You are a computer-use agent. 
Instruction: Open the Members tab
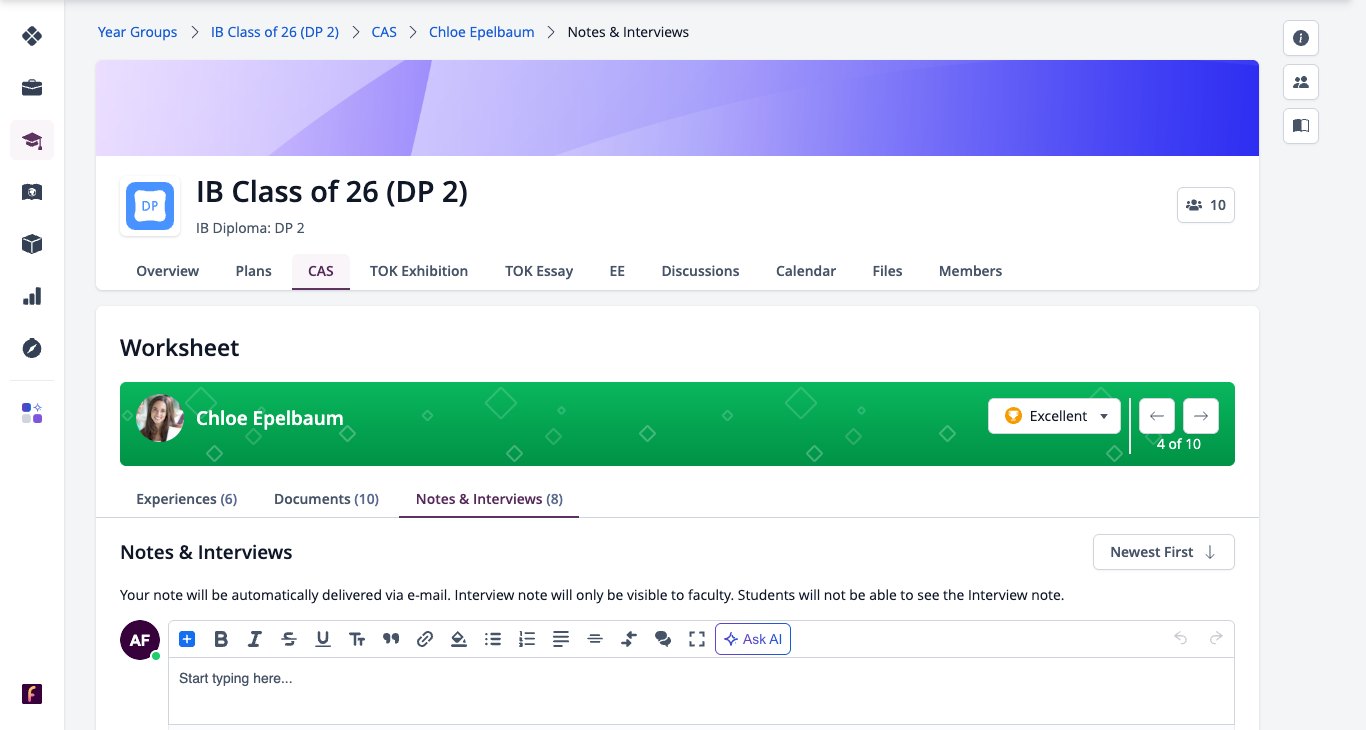point(970,271)
